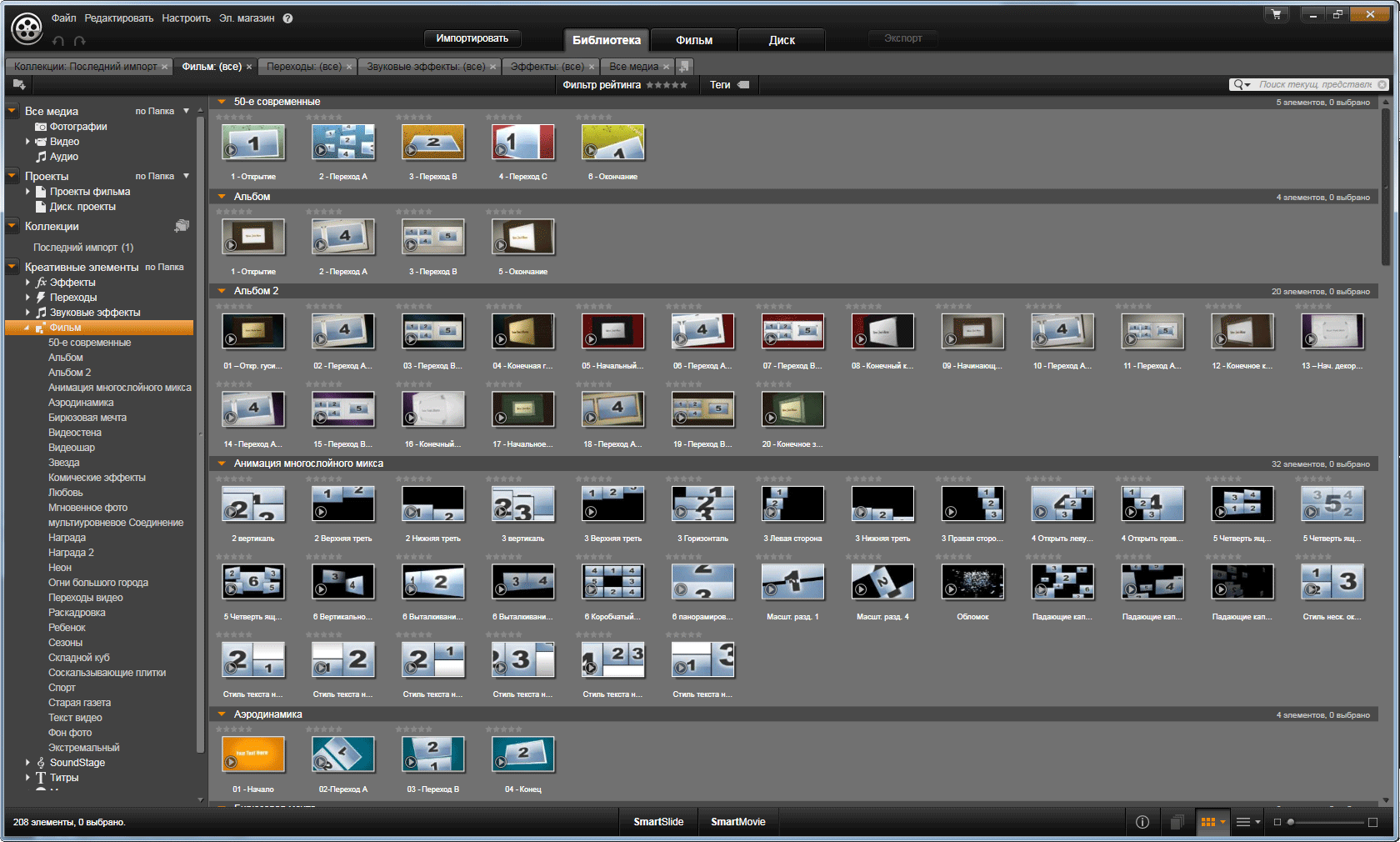Collapse the Альбом 2 section

tap(222, 291)
